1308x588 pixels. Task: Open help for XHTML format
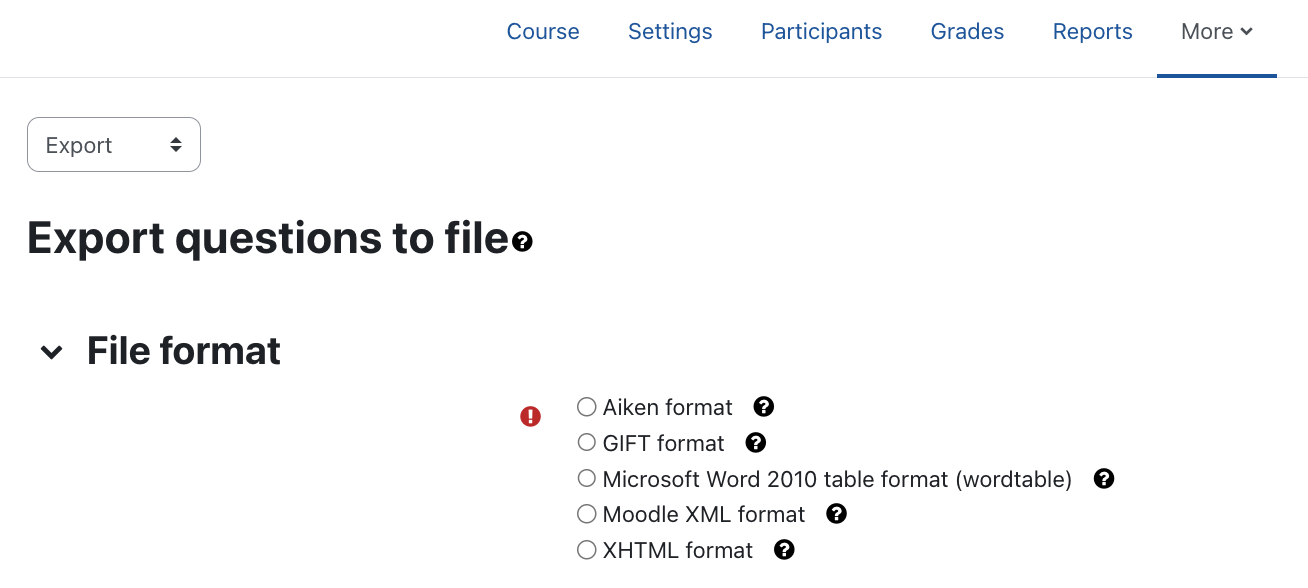[784, 550]
